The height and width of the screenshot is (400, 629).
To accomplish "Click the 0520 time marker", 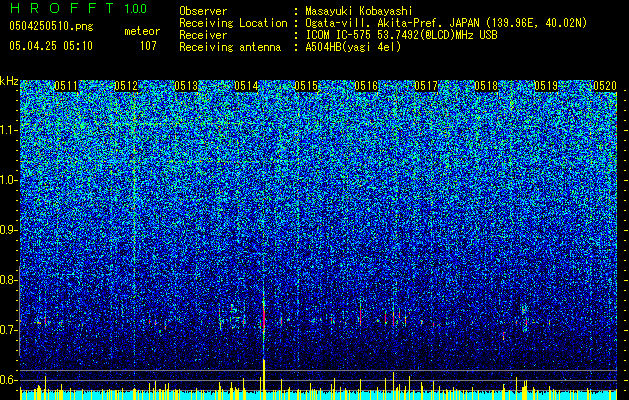I will pyautogui.click(x=605, y=86).
